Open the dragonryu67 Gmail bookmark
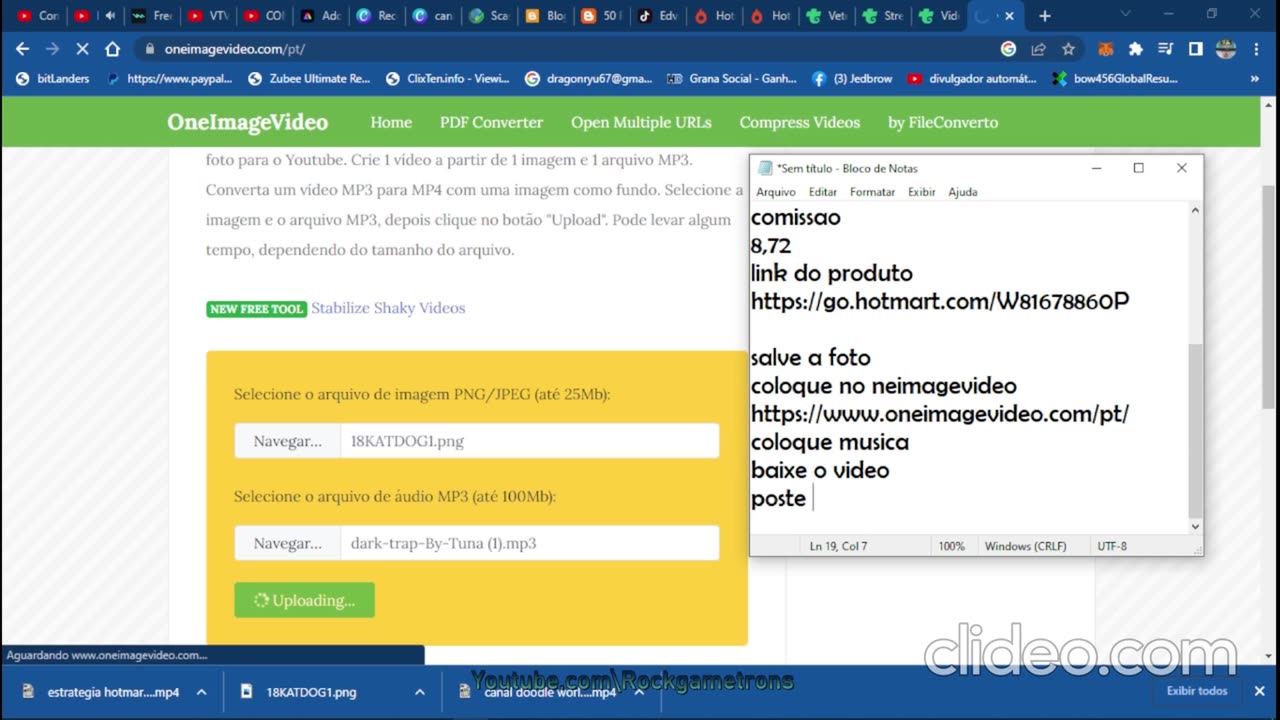The image size is (1280, 720). click(x=588, y=78)
